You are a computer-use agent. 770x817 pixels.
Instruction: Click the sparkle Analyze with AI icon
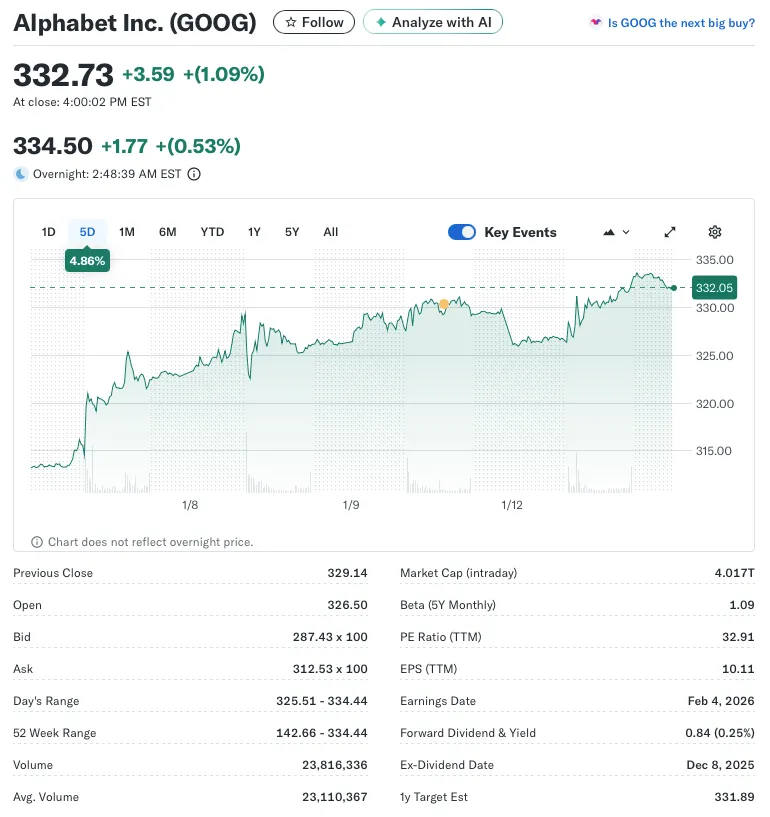coord(380,22)
